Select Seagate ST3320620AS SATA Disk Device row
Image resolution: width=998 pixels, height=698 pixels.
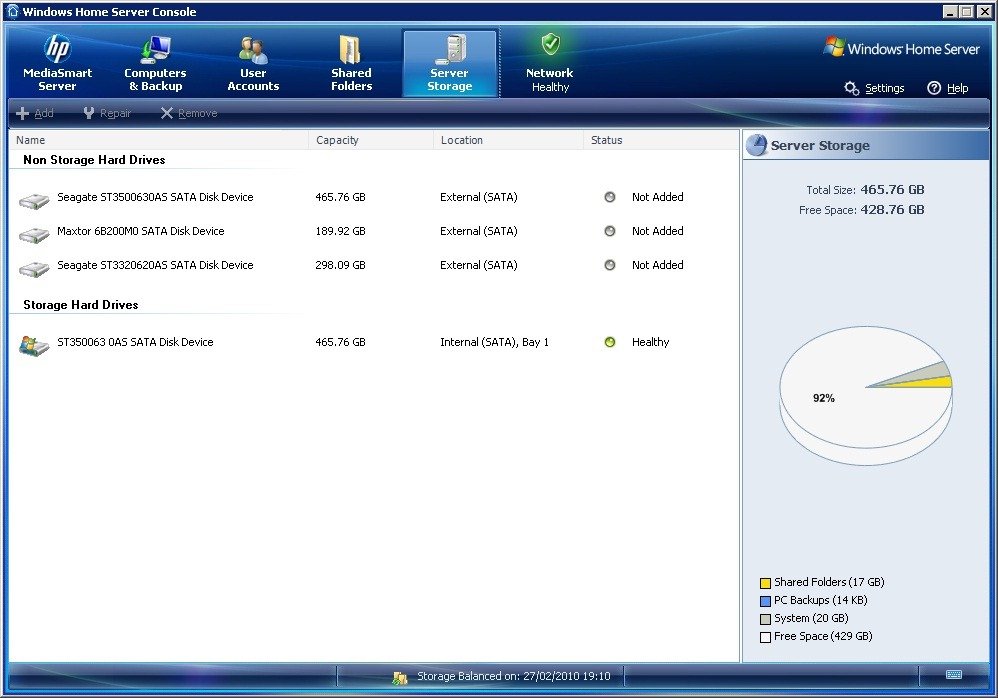pyautogui.click(x=374, y=265)
